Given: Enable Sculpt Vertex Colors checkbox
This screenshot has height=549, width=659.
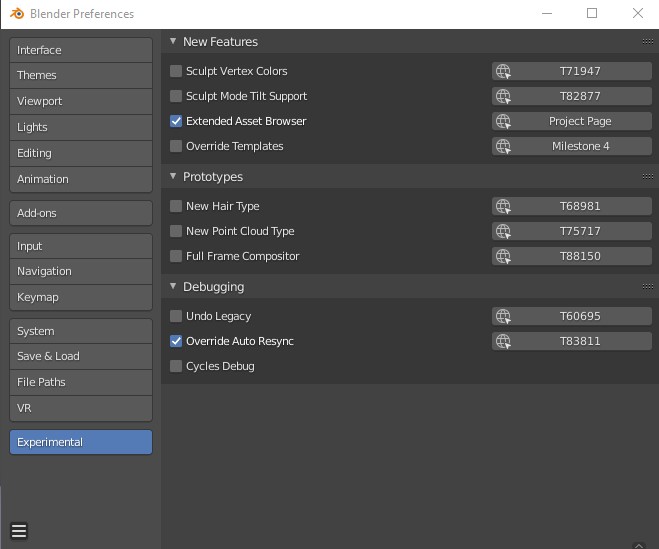Looking at the screenshot, I should 176,71.
